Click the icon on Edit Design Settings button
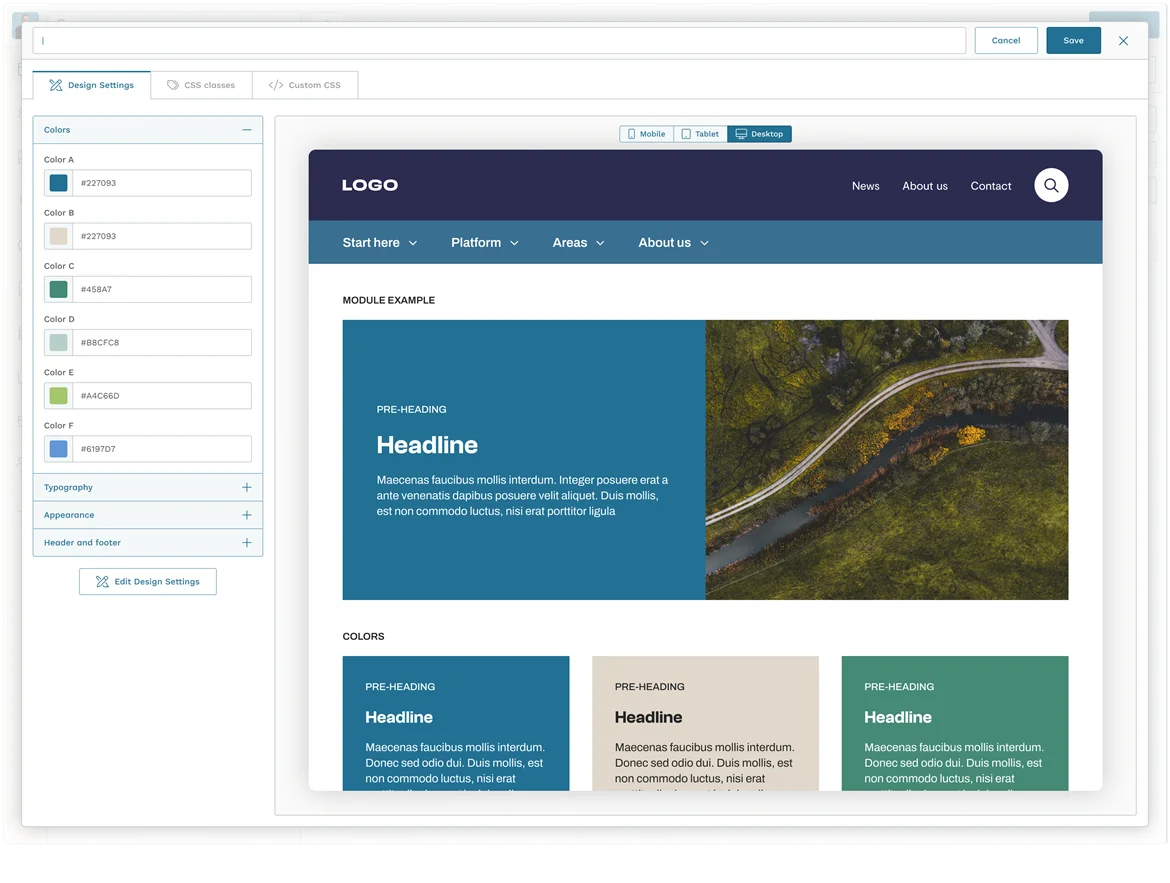The image size is (1170, 883). click(102, 581)
